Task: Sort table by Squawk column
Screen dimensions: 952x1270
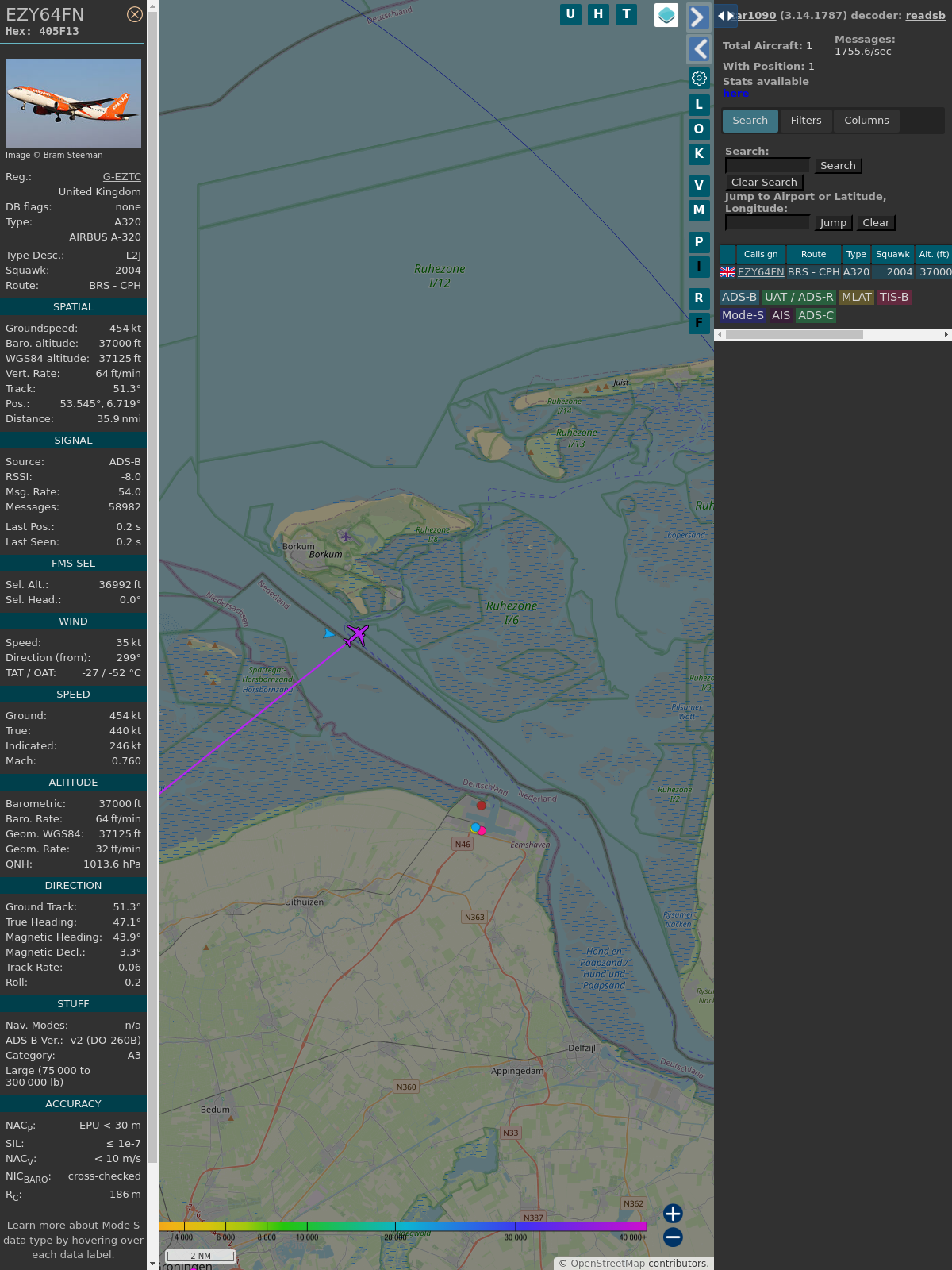Action: (892, 254)
